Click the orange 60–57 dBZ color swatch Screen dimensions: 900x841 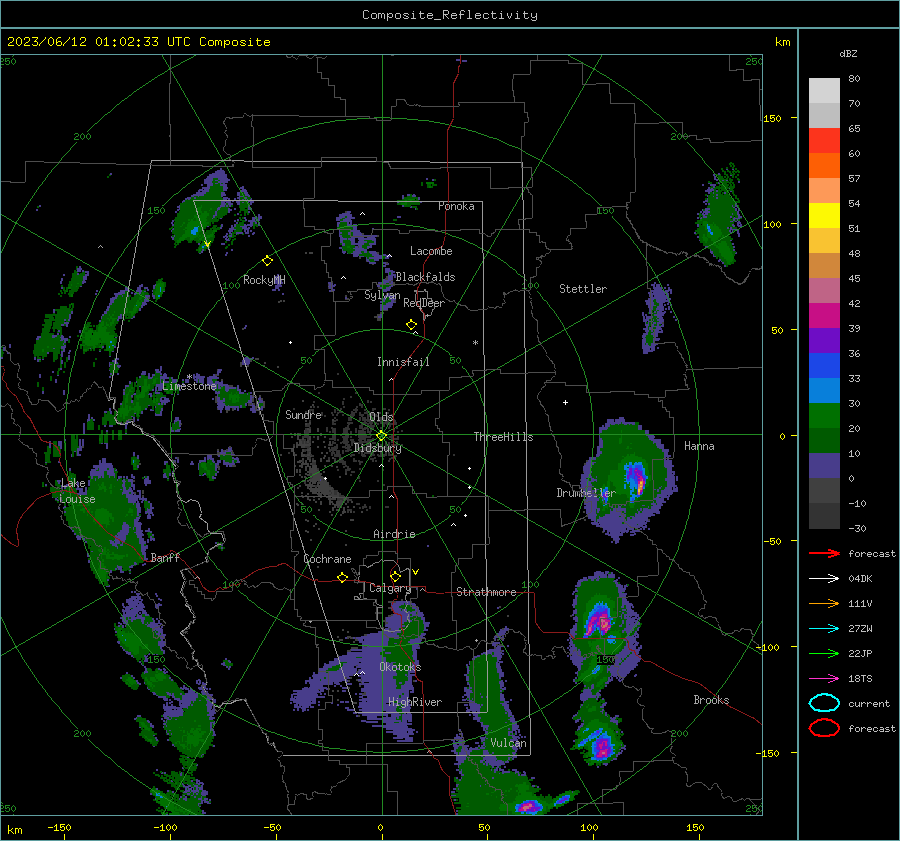point(824,166)
